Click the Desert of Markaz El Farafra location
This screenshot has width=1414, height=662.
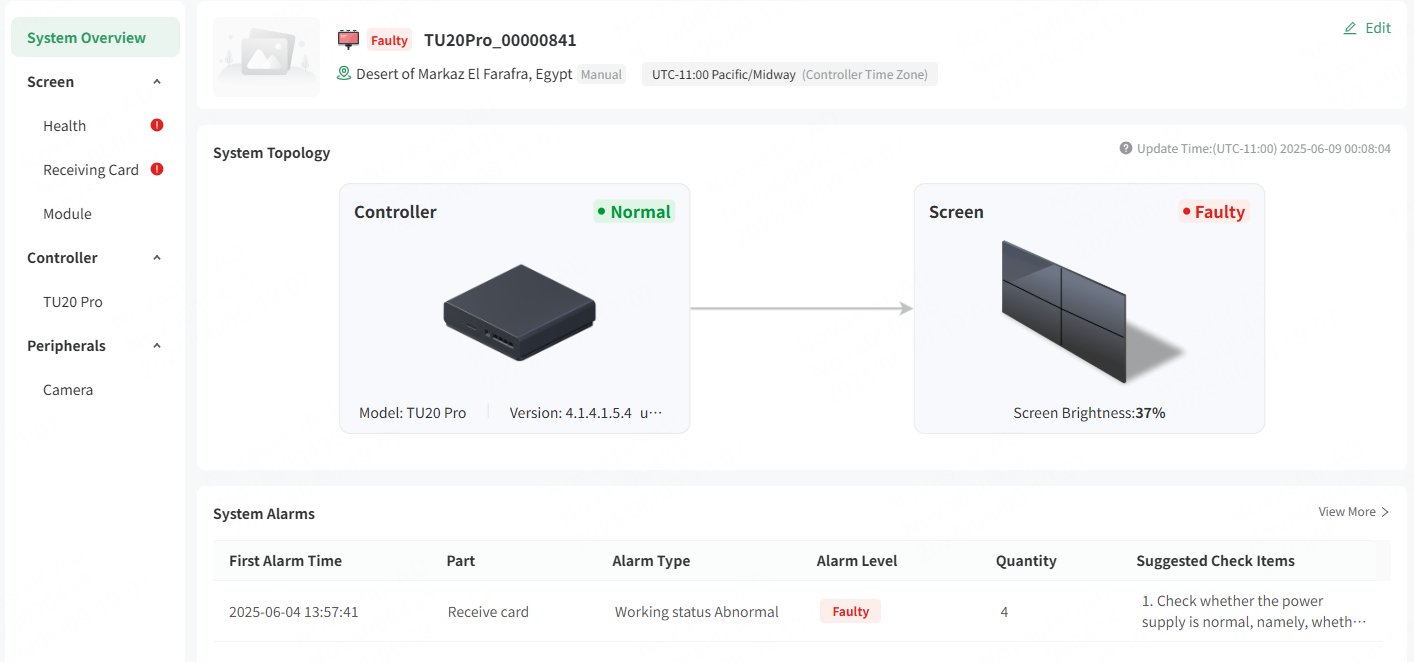464,74
